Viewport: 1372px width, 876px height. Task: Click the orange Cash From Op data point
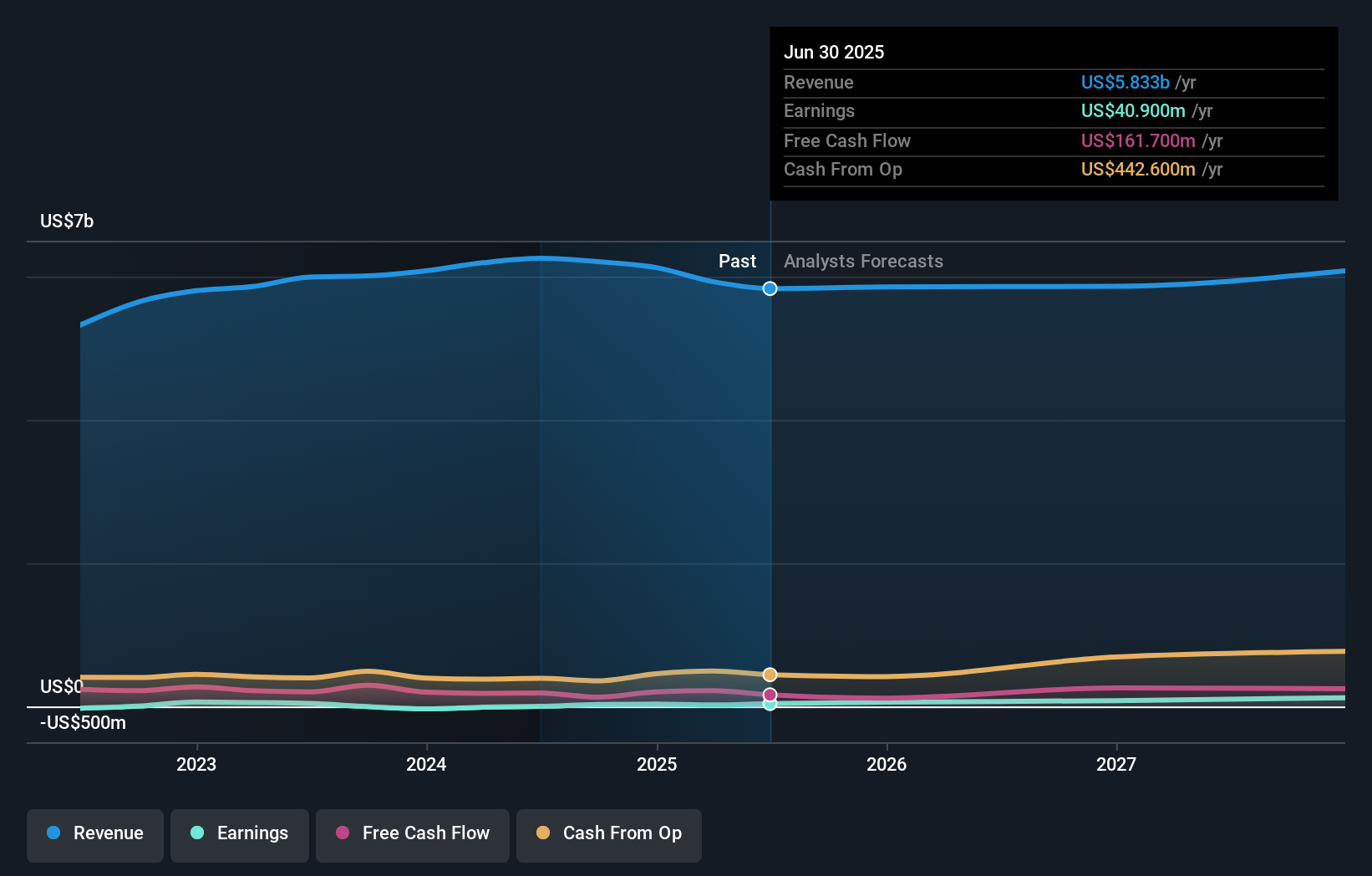coord(770,675)
